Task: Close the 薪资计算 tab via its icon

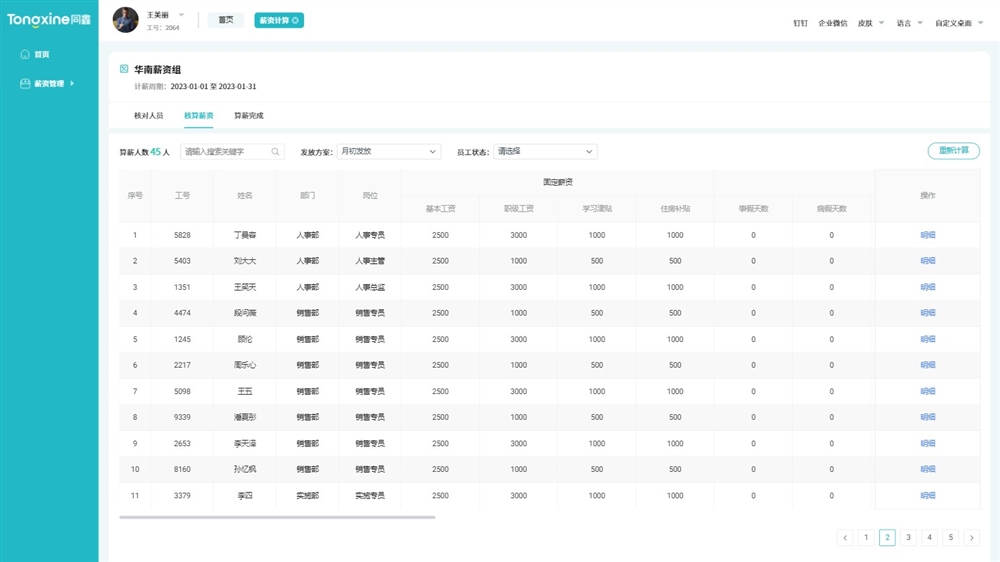Action: pyautogui.click(x=295, y=20)
